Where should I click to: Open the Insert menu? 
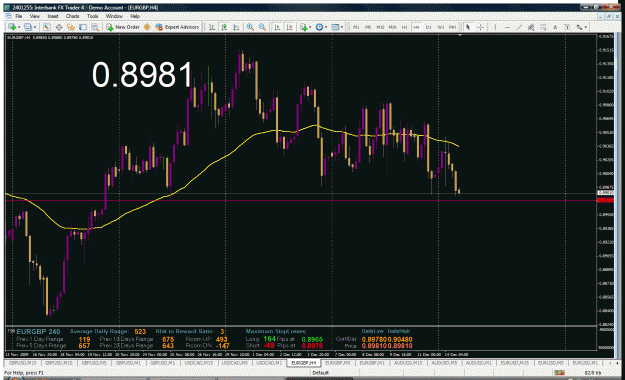click(x=53, y=16)
